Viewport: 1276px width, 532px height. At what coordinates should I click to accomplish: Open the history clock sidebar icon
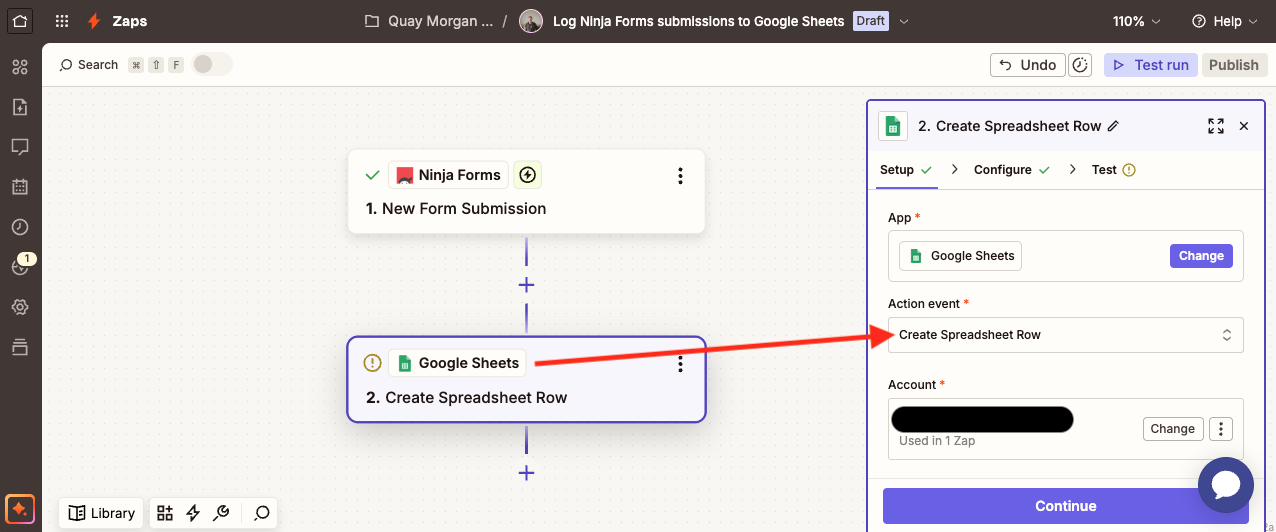(x=19, y=227)
